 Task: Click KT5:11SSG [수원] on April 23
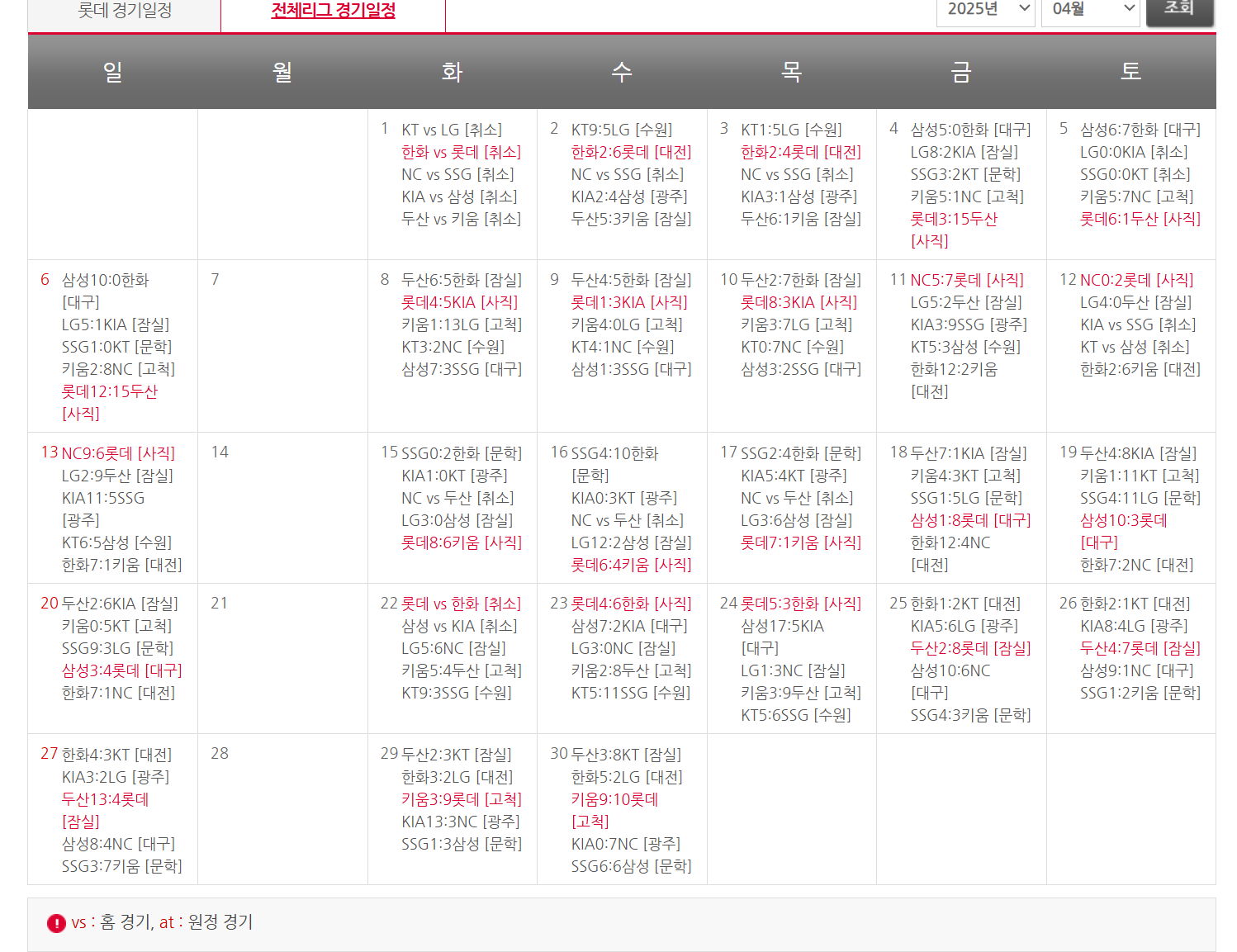[631, 693]
